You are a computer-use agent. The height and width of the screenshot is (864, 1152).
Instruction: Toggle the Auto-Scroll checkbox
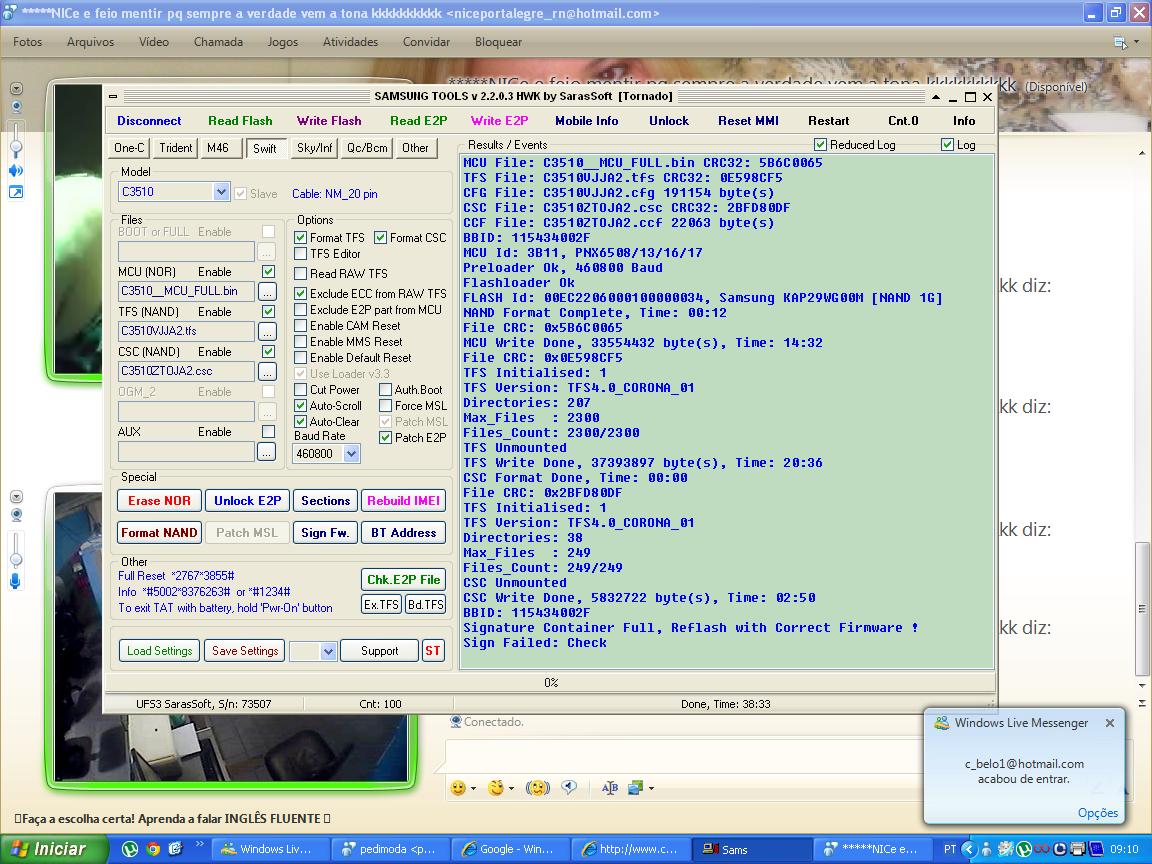(300, 406)
